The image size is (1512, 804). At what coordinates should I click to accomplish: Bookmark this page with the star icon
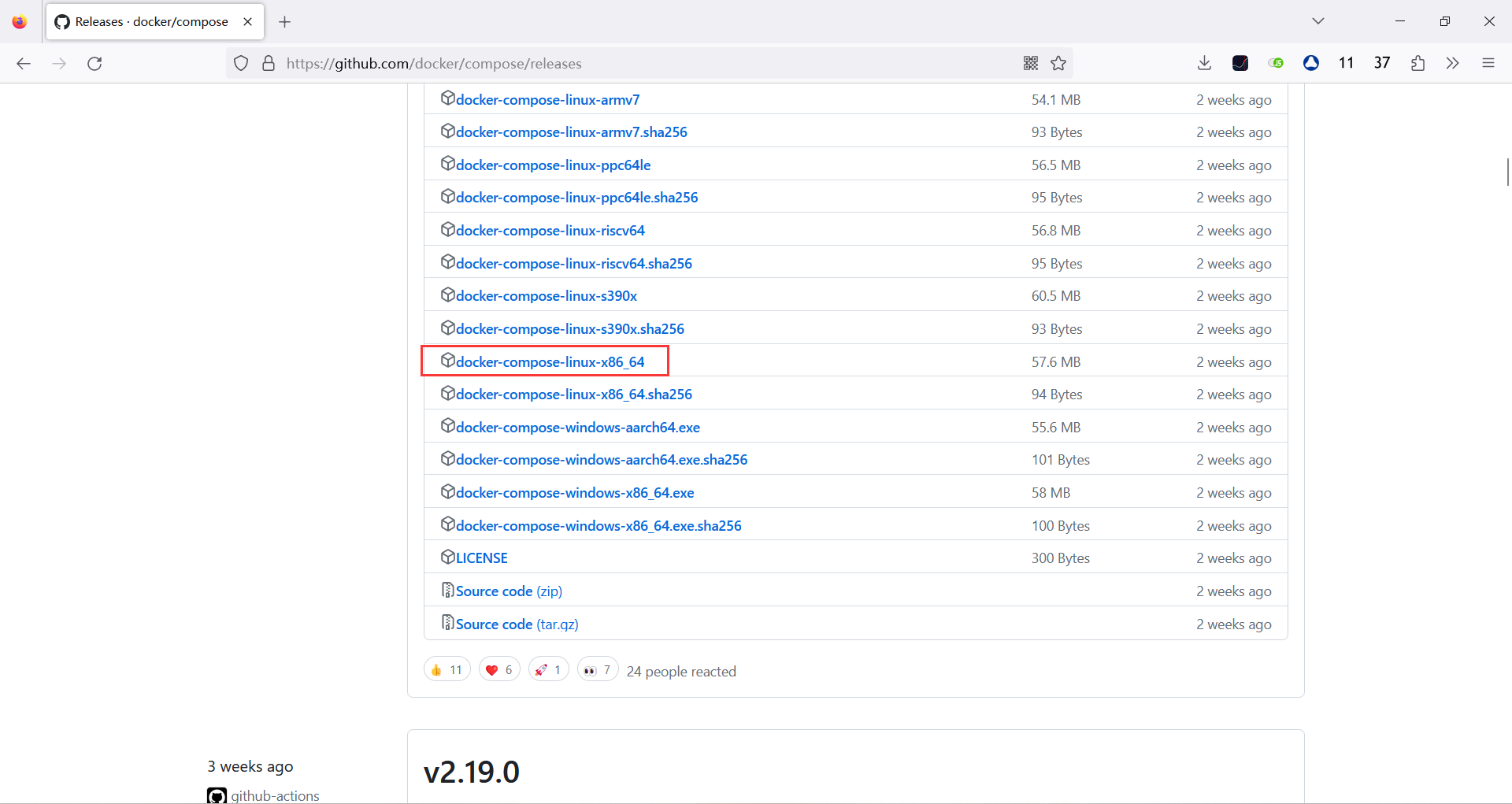click(1058, 63)
